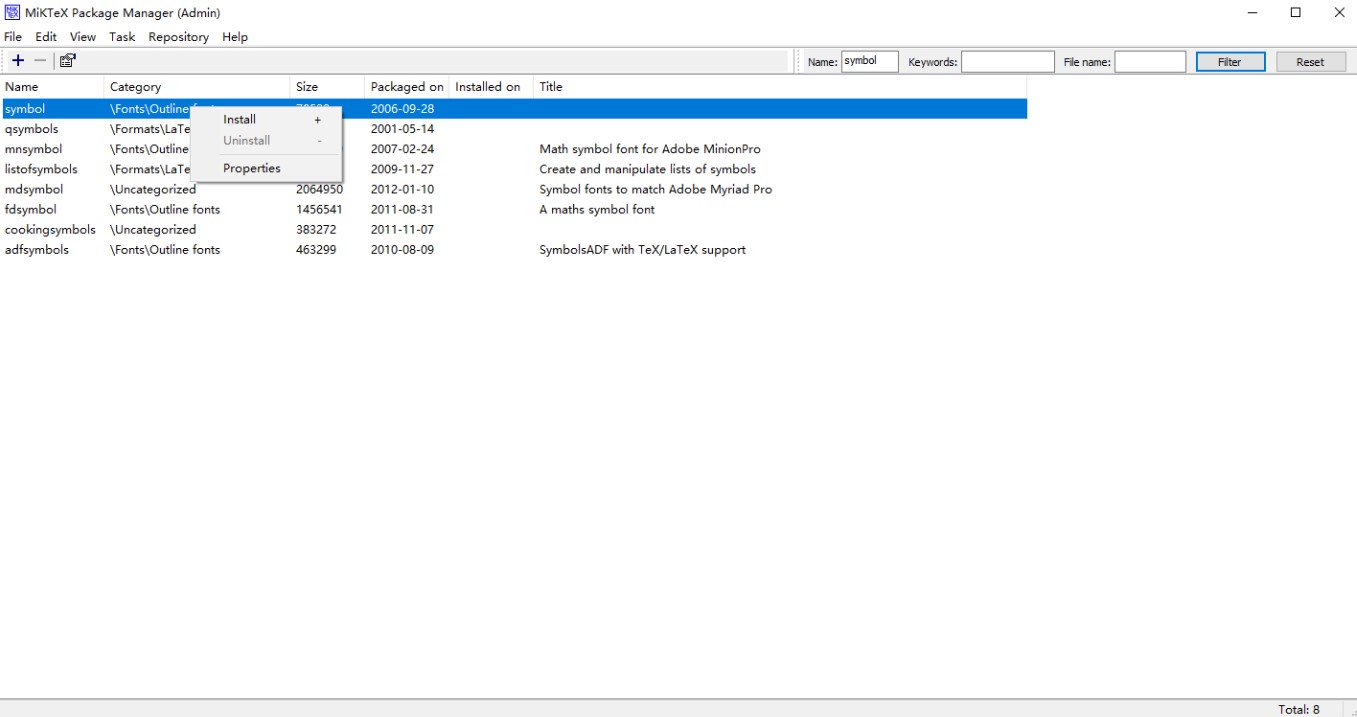Click size value 2064950
The image size is (1357, 717).
tap(319, 189)
